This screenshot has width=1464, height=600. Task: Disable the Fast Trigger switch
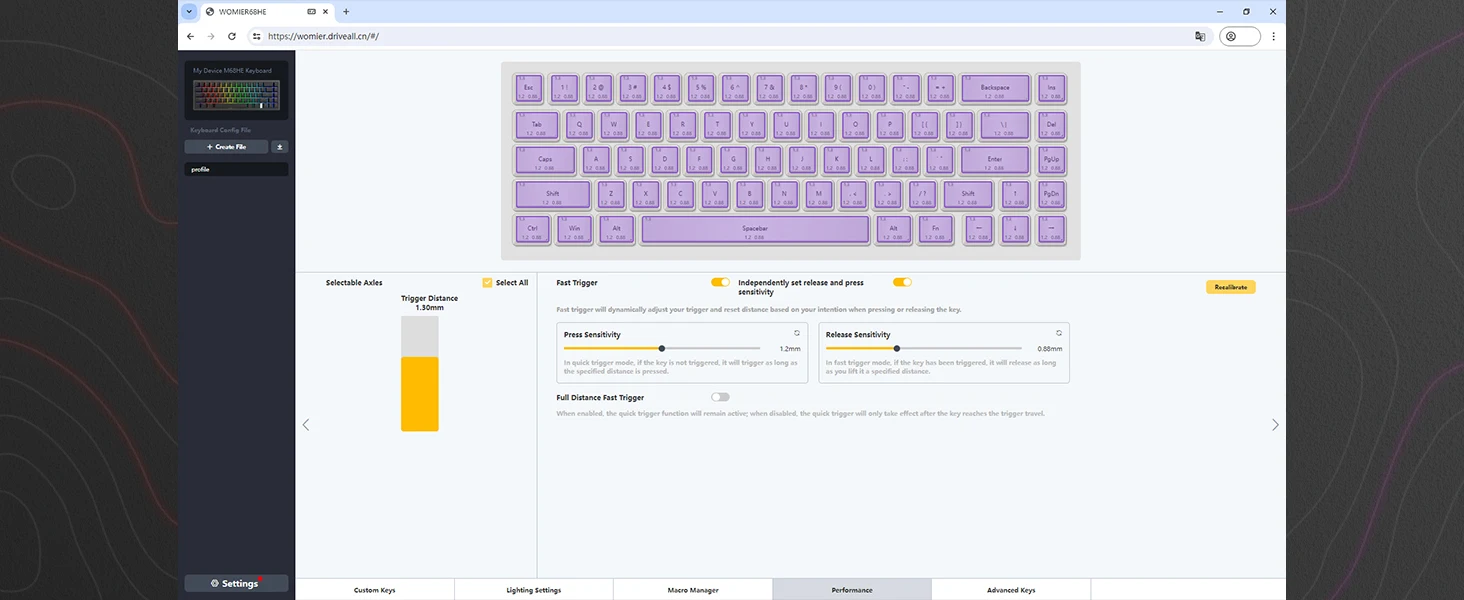[720, 283]
